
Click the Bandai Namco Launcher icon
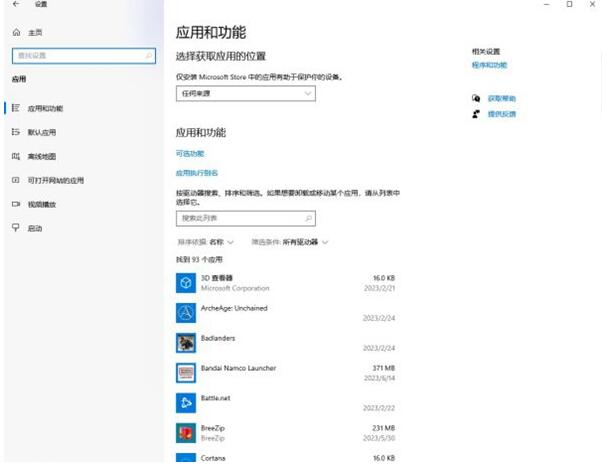[x=186, y=373]
